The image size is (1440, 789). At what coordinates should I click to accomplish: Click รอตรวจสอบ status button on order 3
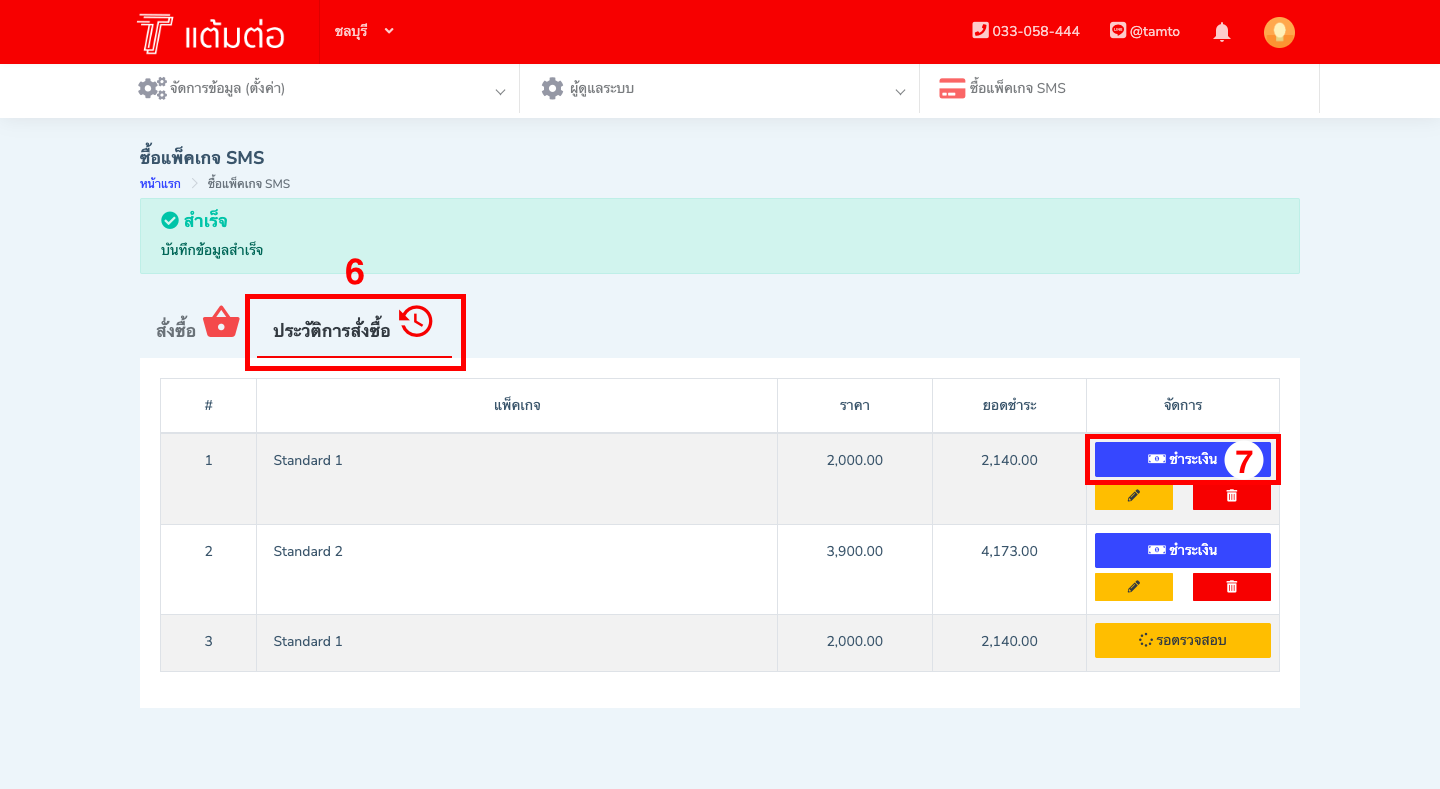pyautogui.click(x=1183, y=640)
